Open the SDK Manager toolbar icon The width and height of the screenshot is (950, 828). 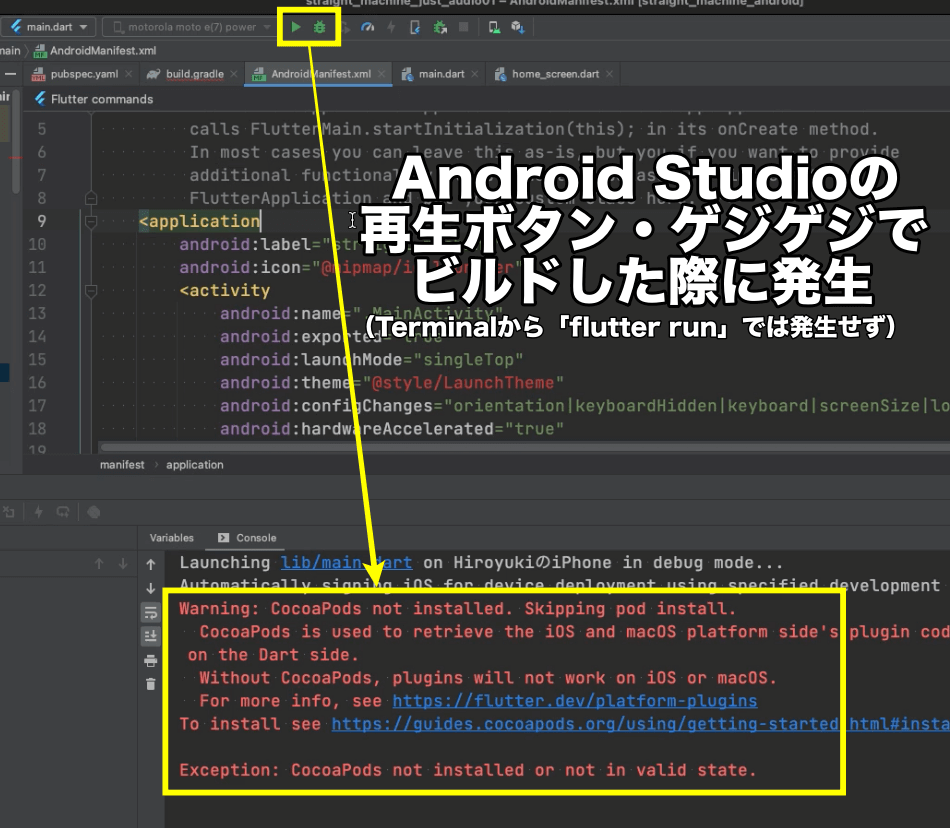coord(517,27)
